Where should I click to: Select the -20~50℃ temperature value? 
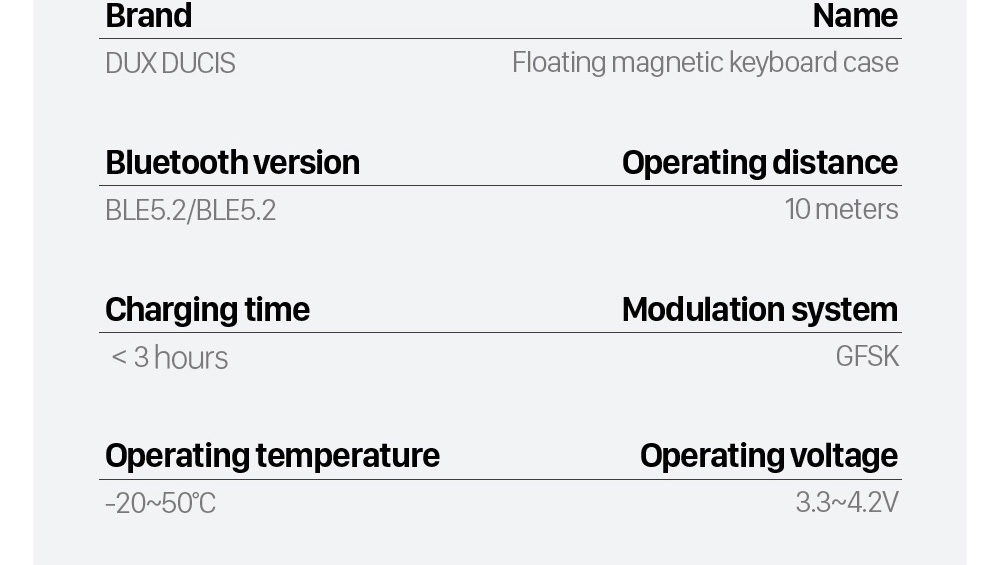click(x=160, y=503)
